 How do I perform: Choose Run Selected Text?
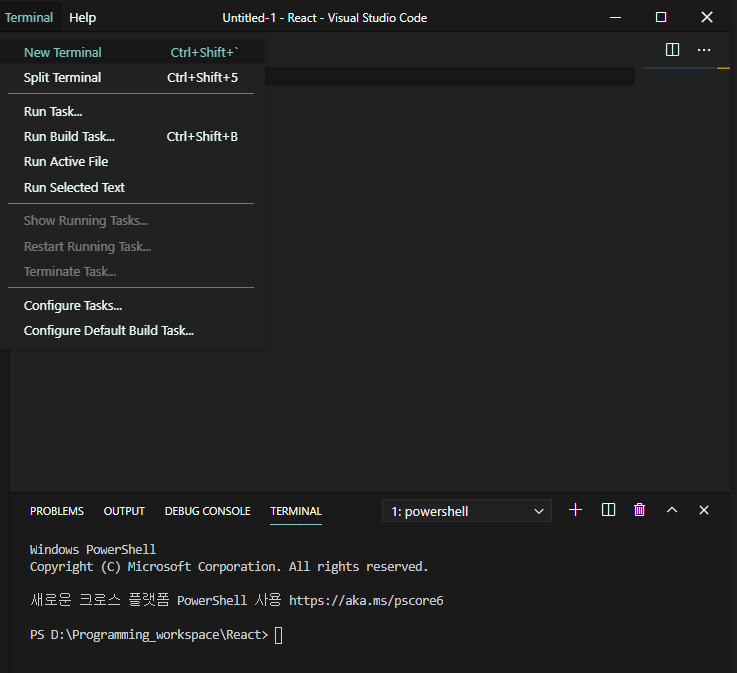132,187
